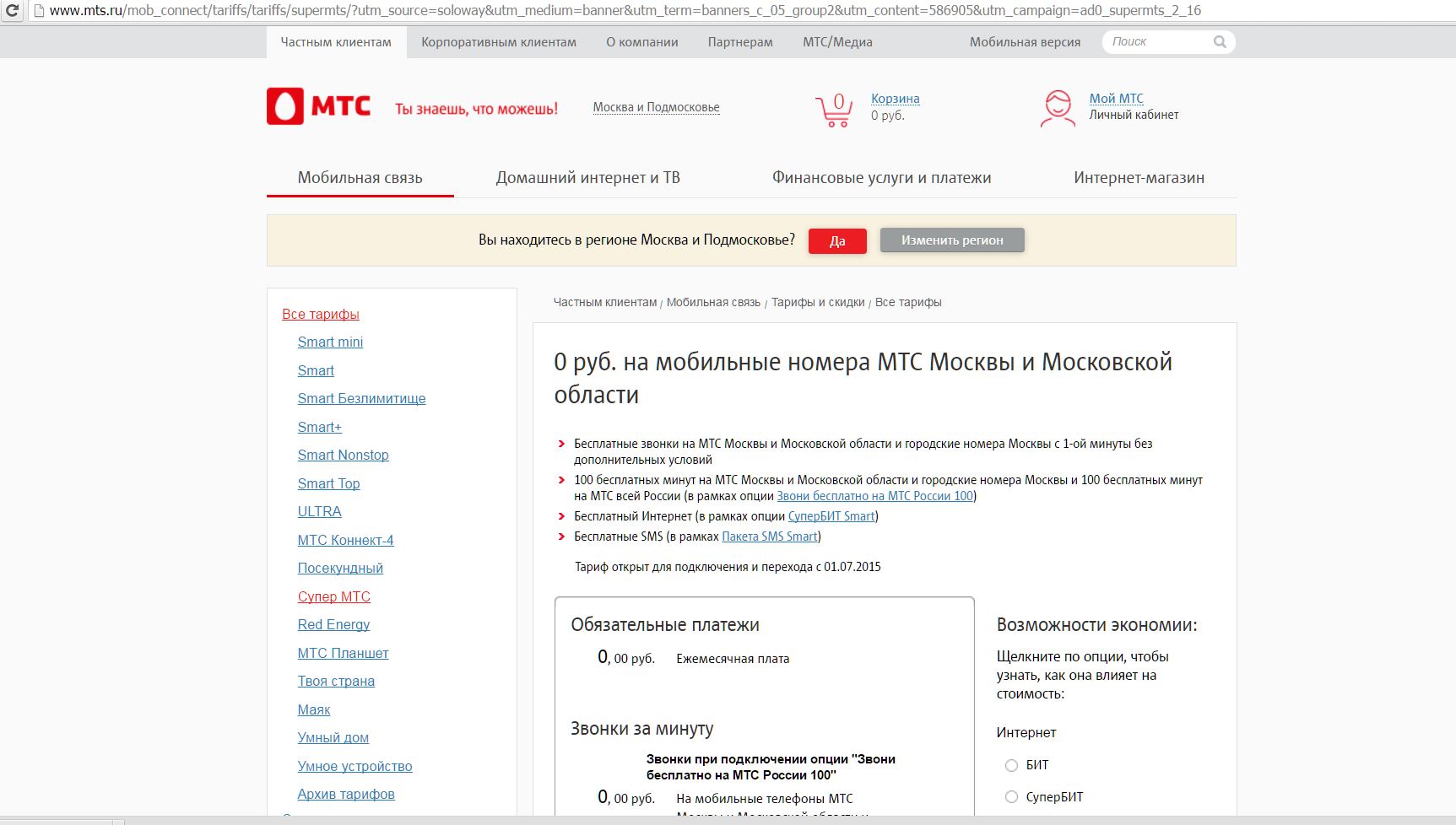Open the Супер МТС tariff link
The image size is (1456, 825).
tap(333, 596)
